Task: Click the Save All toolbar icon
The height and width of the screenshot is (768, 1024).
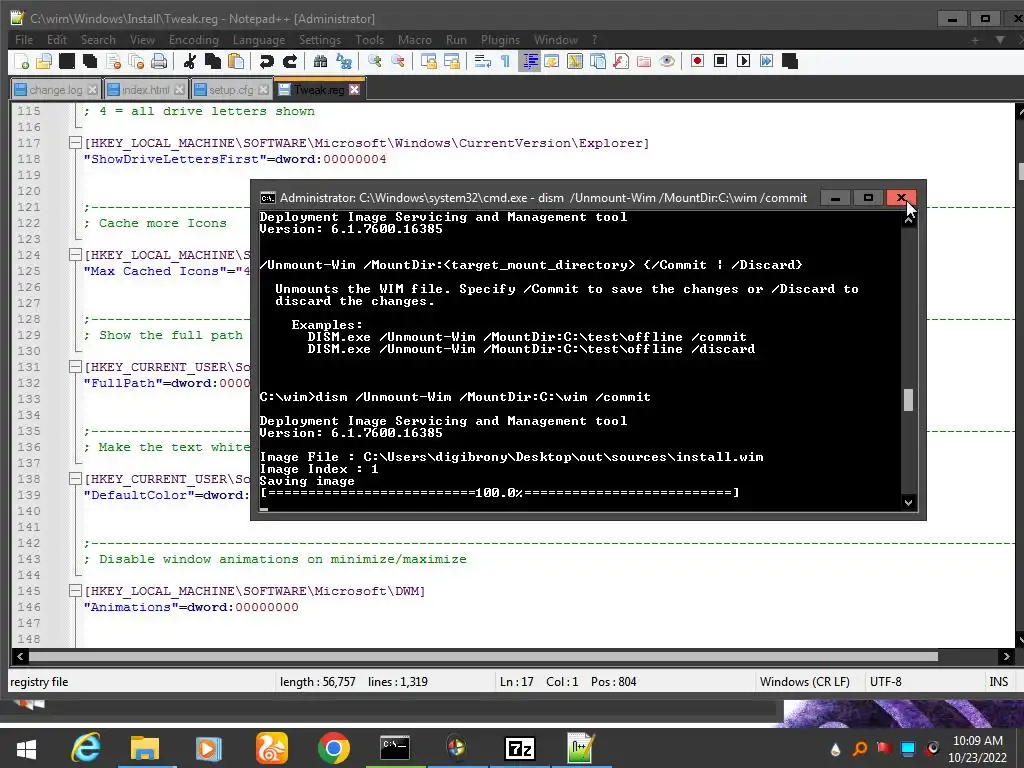Action: point(89,61)
